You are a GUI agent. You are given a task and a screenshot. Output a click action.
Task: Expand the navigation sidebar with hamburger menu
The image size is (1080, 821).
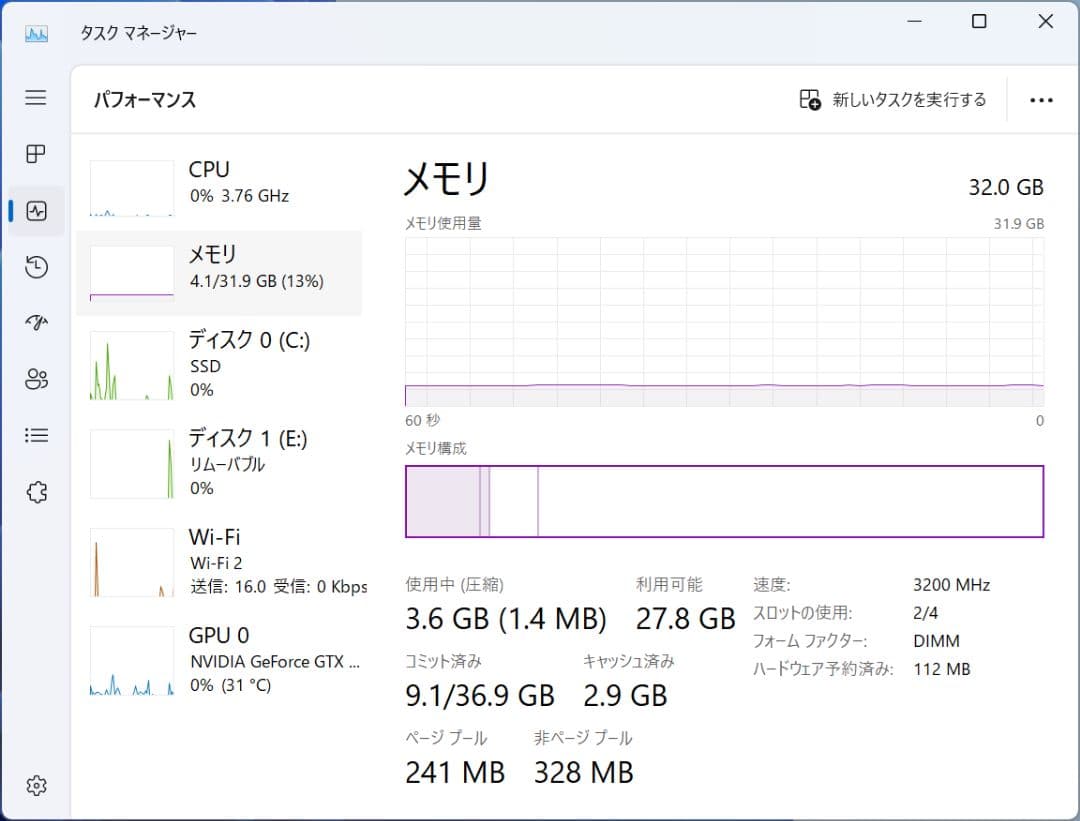click(x=35, y=98)
